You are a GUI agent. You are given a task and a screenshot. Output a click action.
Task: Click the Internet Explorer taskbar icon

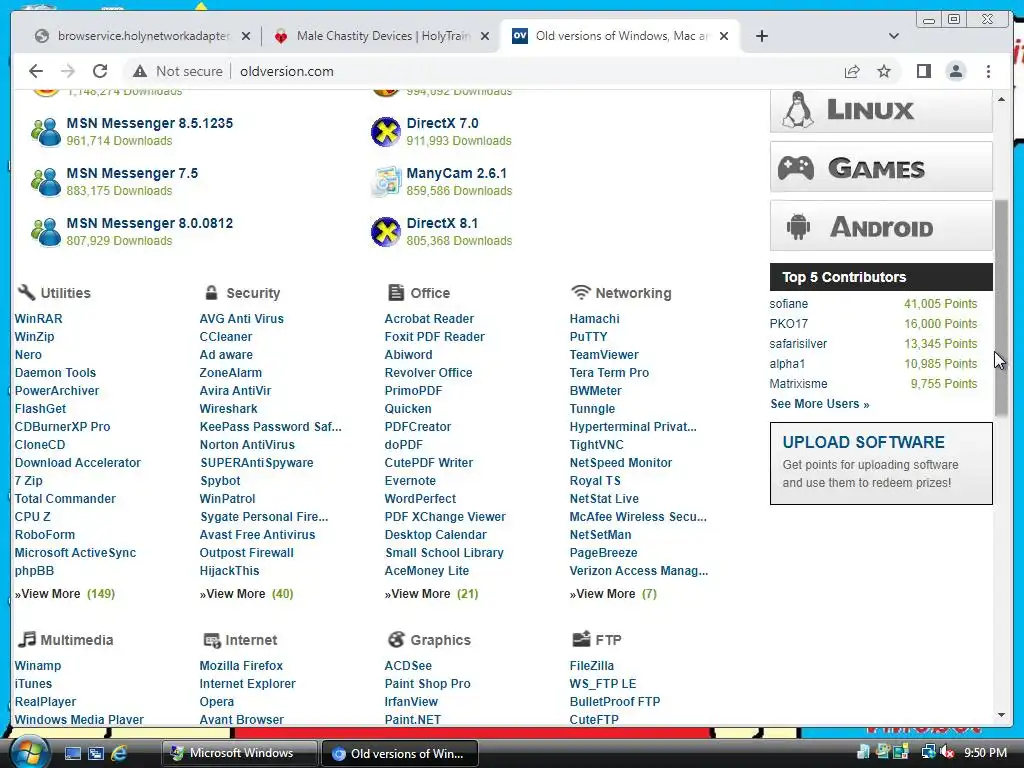[119, 753]
